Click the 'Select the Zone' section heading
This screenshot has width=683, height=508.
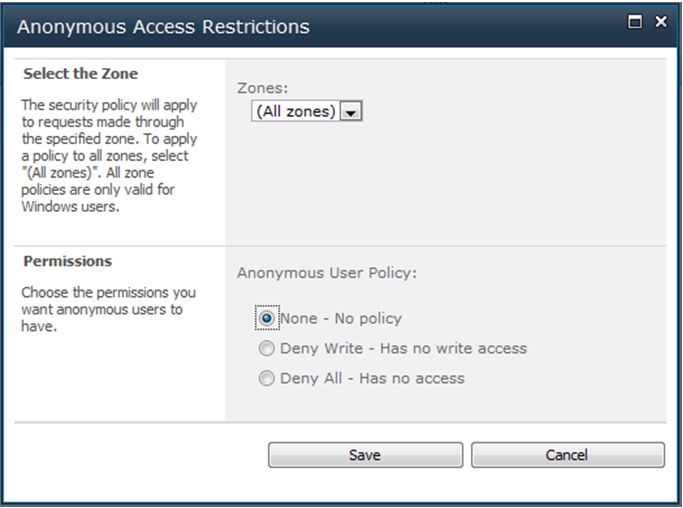click(81, 74)
